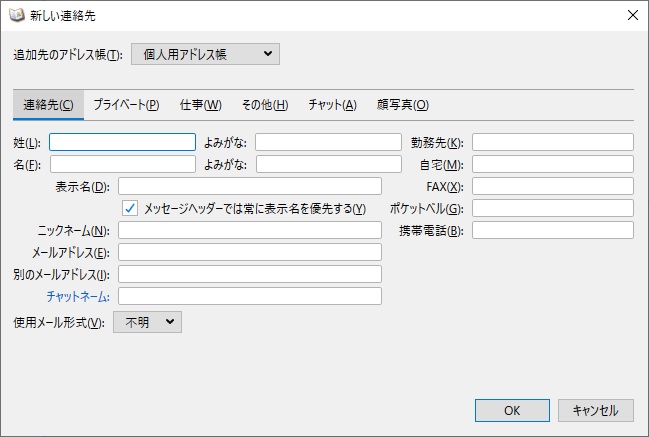This screenshot has height=437, width=649.
Task: Select the 表示名 input box
Action: pyautogui.click(x=250, y=186)
